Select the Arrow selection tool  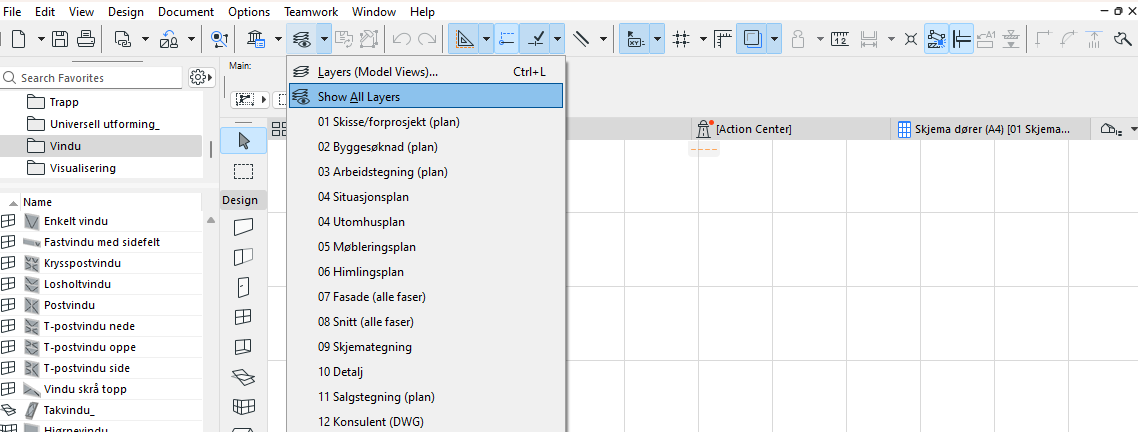(243, 140)
